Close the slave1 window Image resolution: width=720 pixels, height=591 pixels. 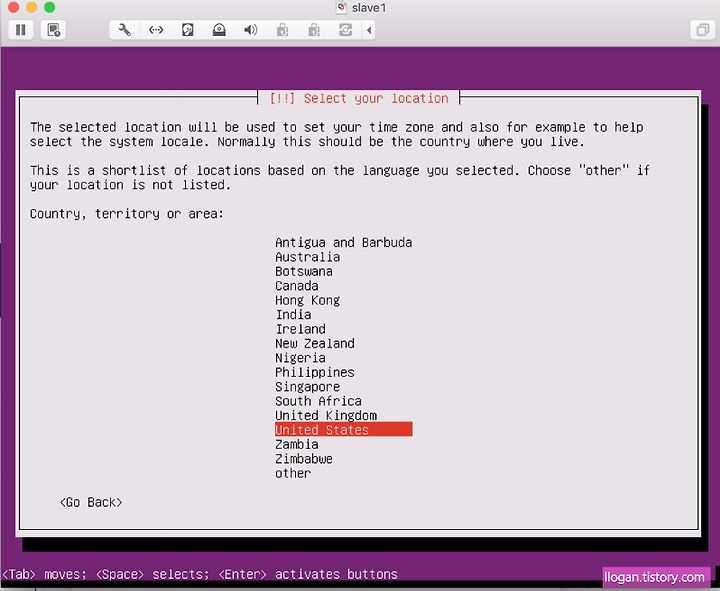[13, 7]
